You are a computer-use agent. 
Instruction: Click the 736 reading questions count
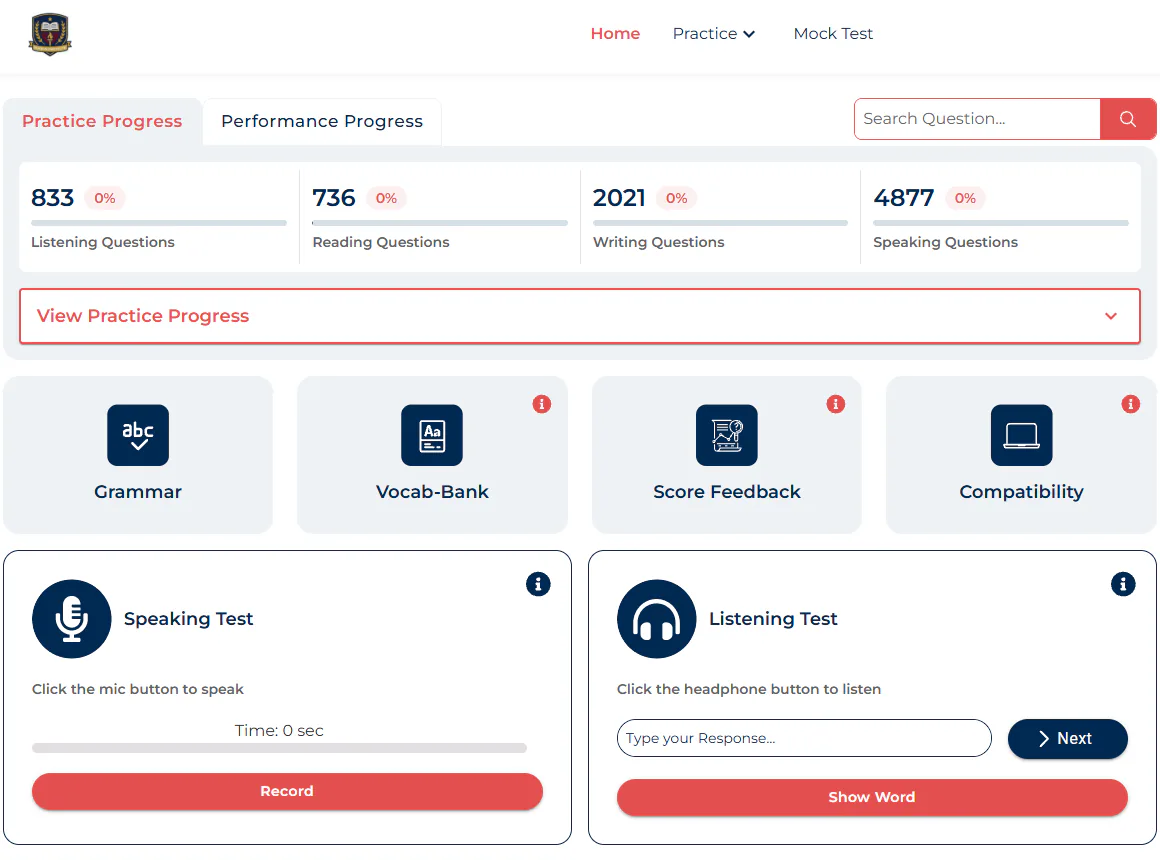tap(334, 198)
